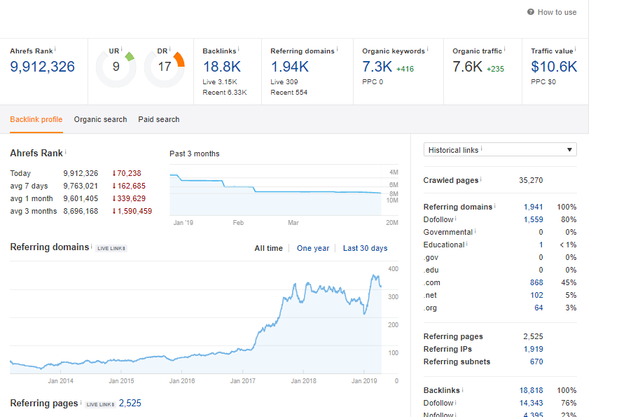Switch to Organic search tab
This screenshot has height=417, width=640.
click(100, 120)
